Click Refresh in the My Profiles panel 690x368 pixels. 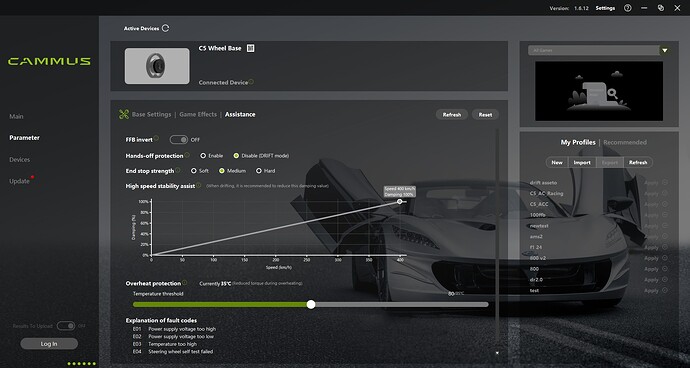638,162
